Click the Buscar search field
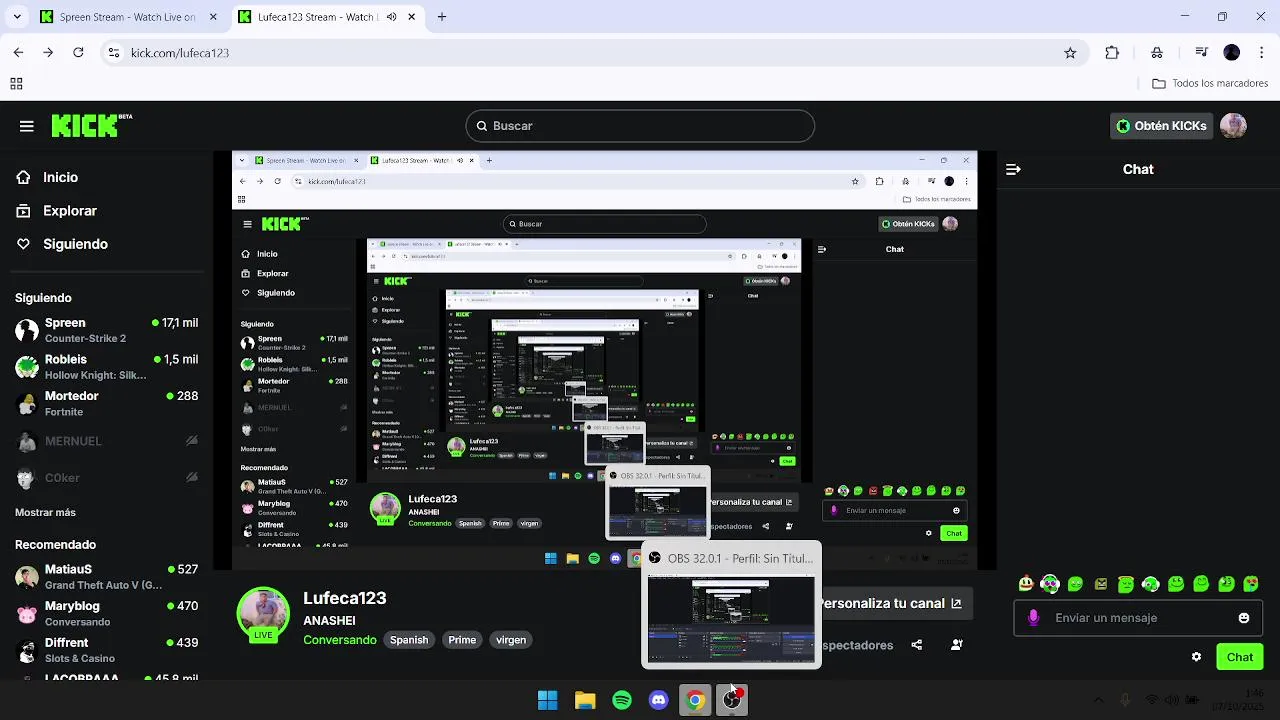The image size is (1280, 720). pyautogui.click(x=640, y=126)
